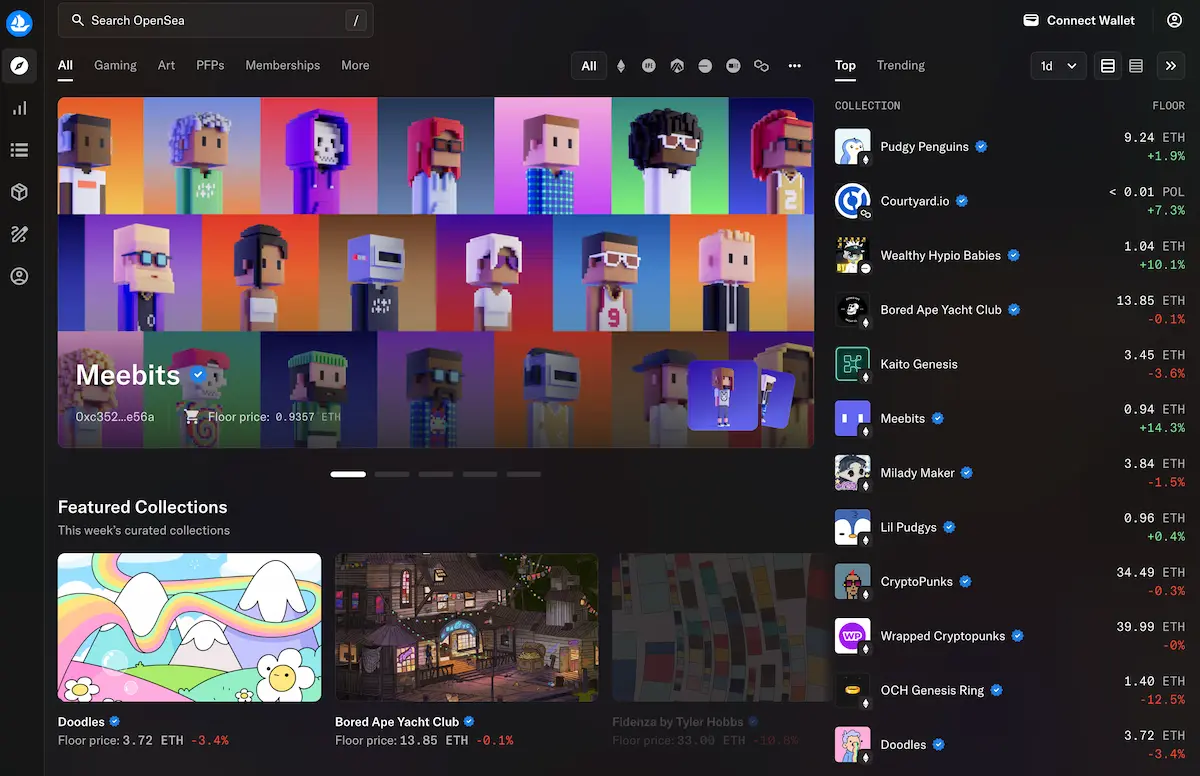Image resolution: width=1200 pixels, height=776 pixels.
Task: Click the Doodles avatar in collection list
Action: pos(852,745)
